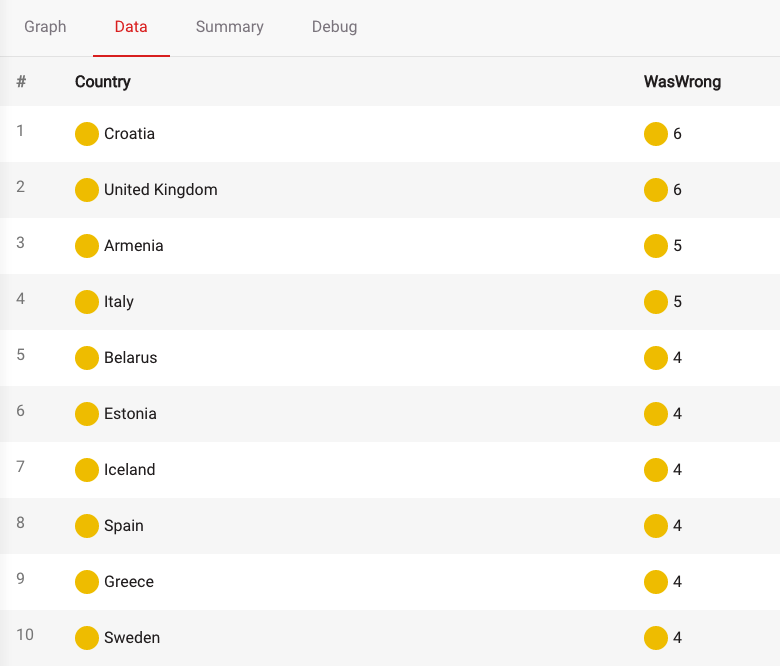Click the row number 10 cell

pyautogui.click(x=25, y=635)
